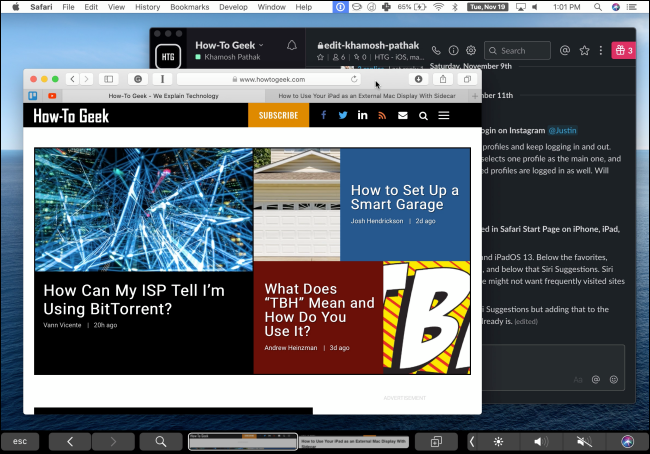Open the Wi-Fi status menu
650x454 pixels.
438,7
